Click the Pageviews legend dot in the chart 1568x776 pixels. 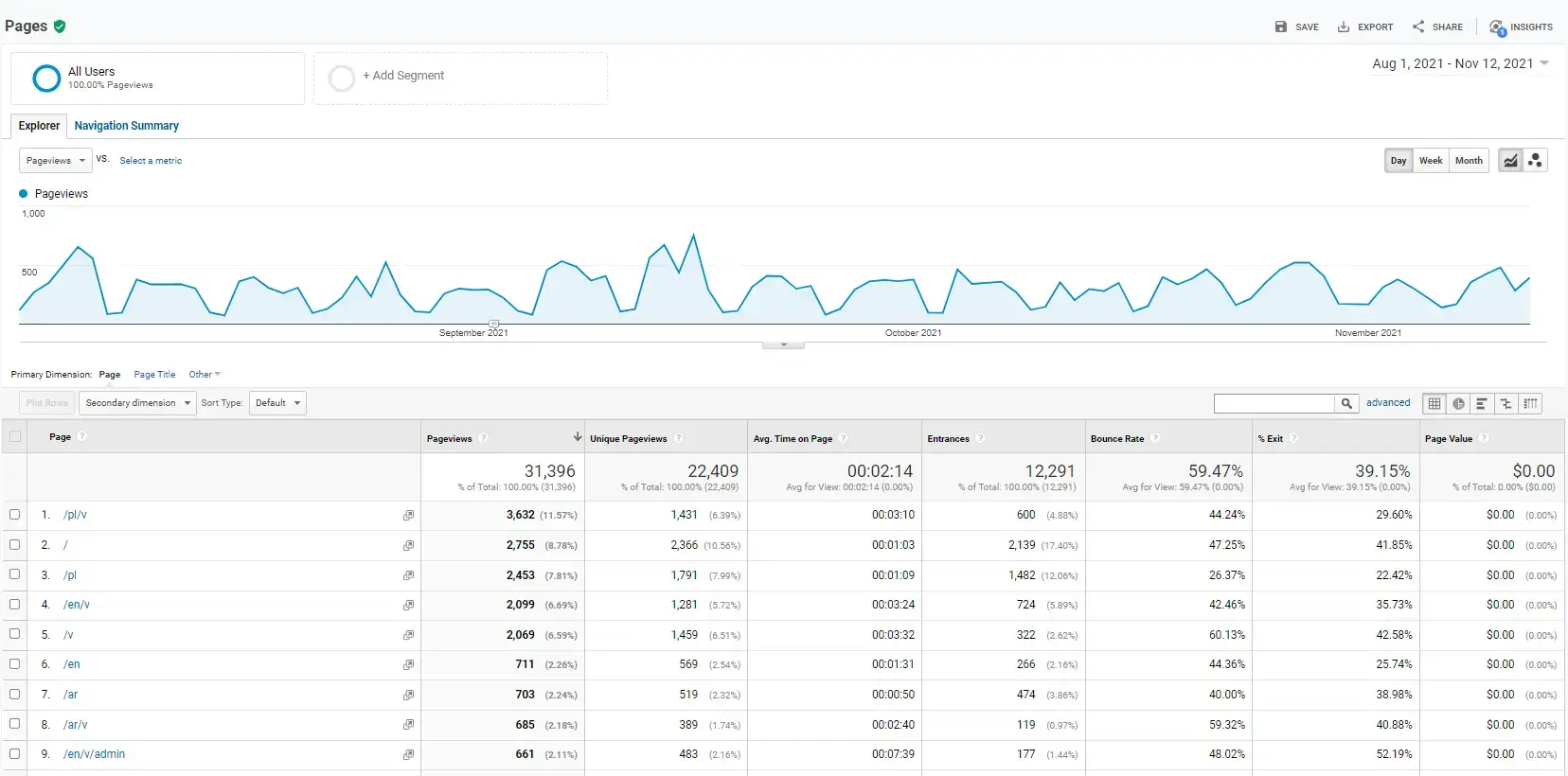(24, 193)
